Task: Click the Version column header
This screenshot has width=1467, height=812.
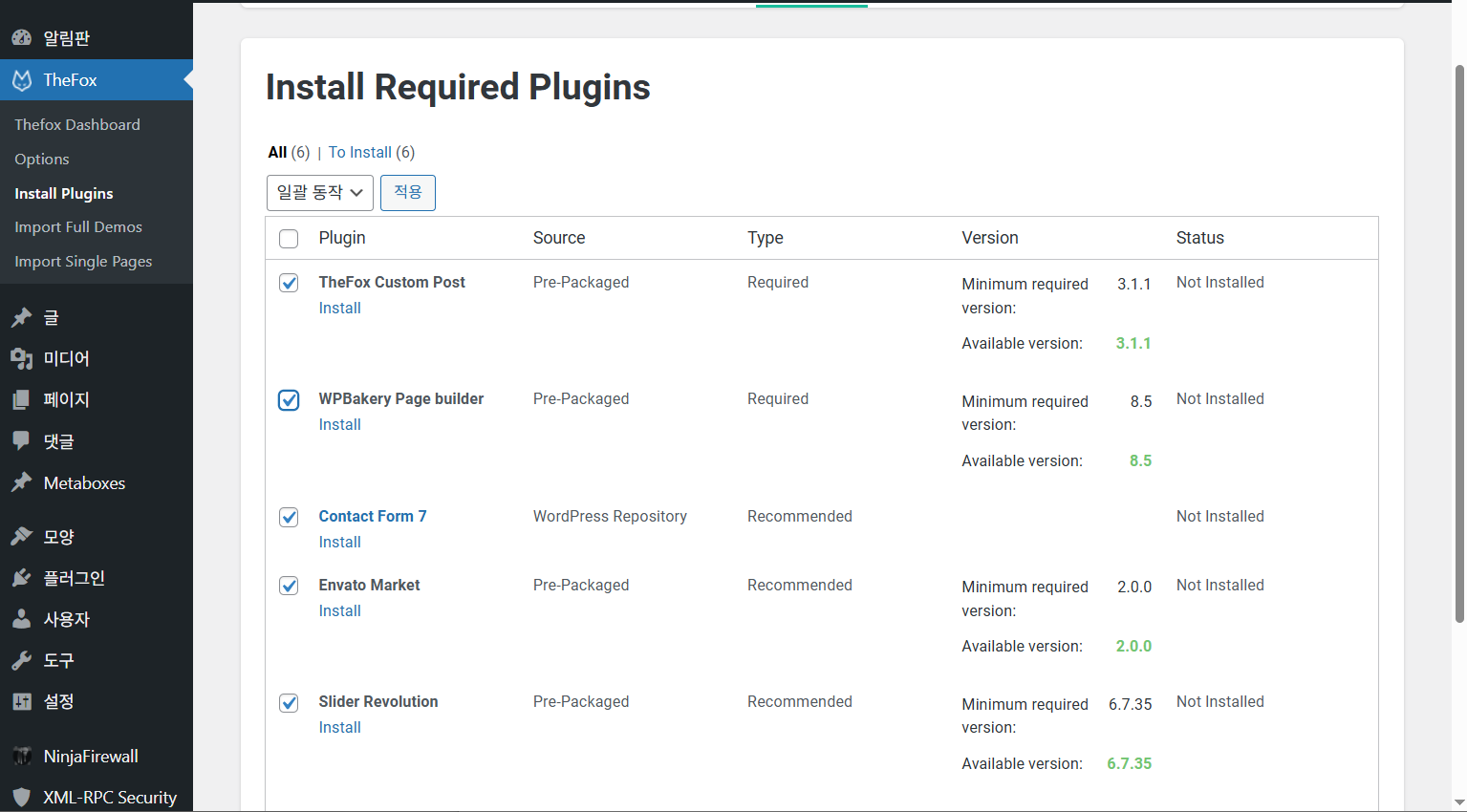Action: pyautogui.click(x=990, y=238)
